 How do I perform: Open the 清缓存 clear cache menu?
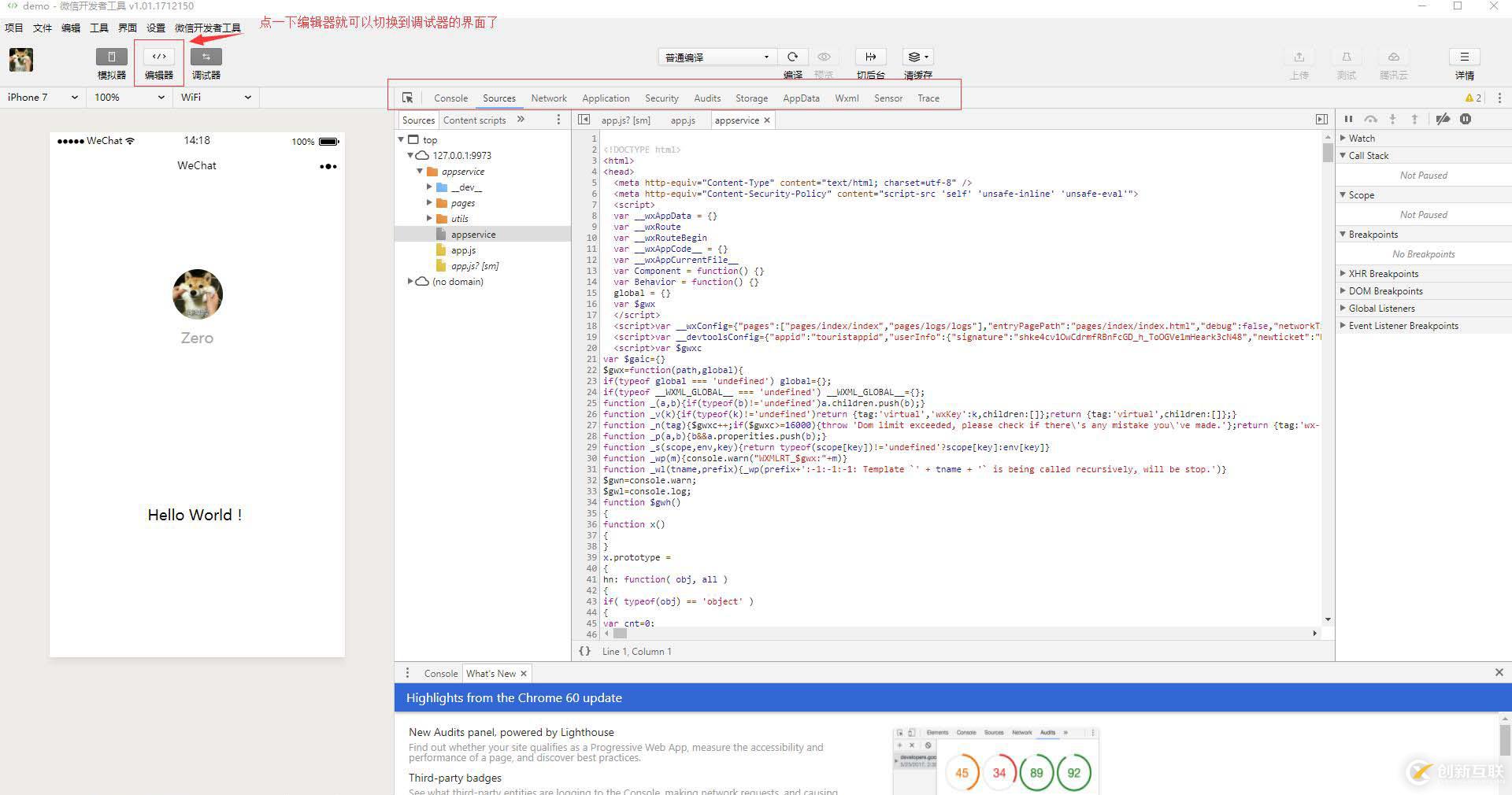pos(918,57)
